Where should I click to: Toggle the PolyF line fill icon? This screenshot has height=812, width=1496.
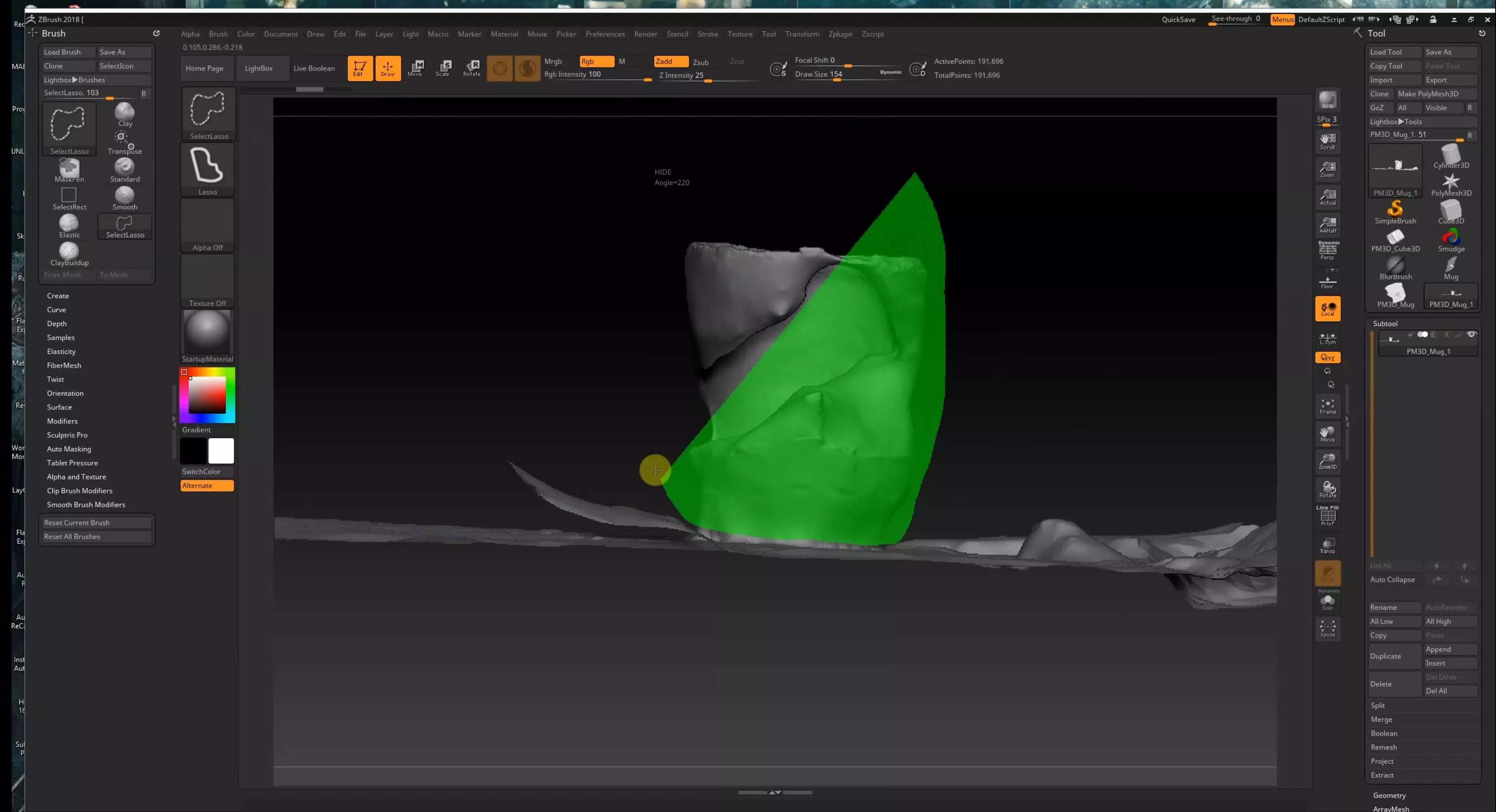pos(1327,516)
